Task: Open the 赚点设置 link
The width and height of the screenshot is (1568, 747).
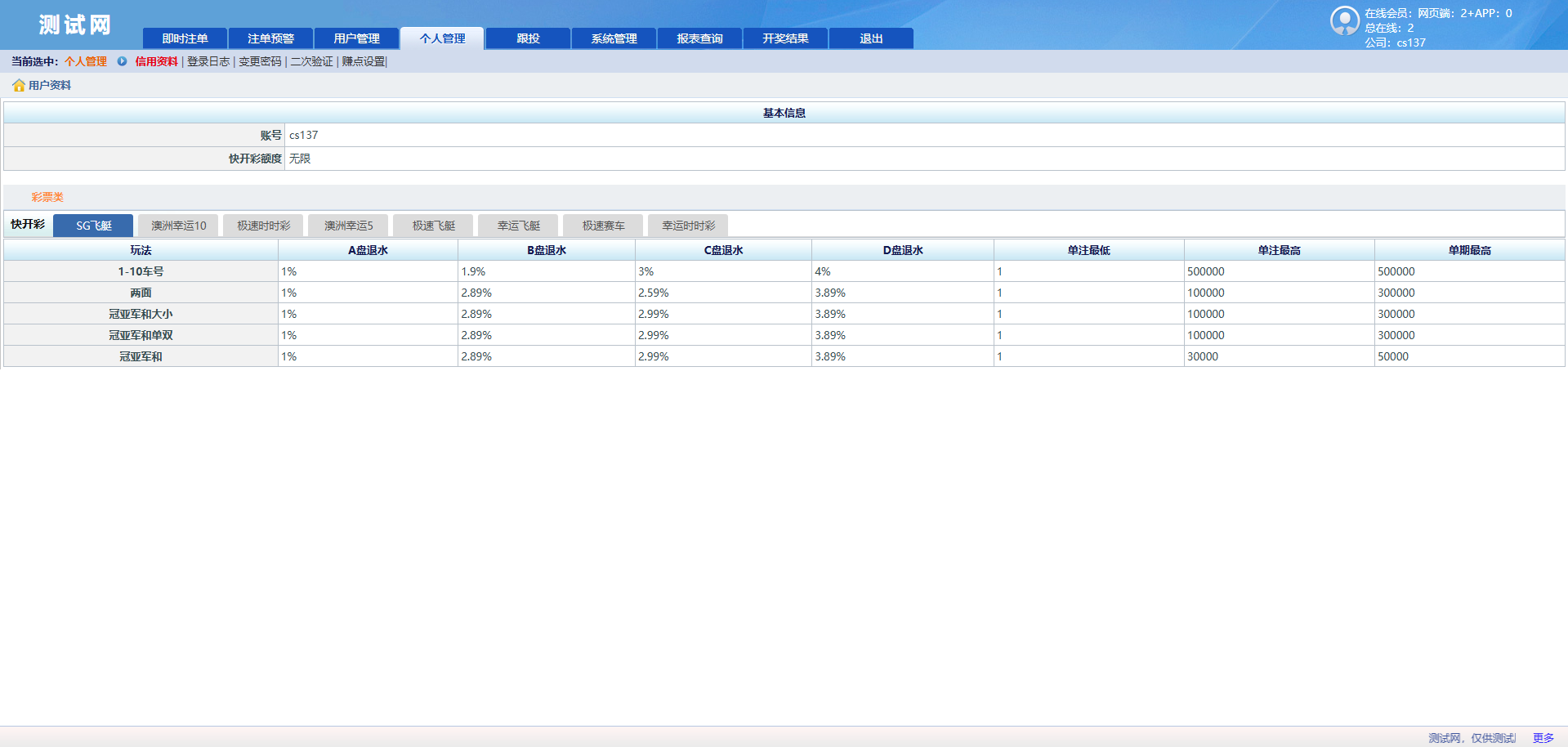Action: 363,61
